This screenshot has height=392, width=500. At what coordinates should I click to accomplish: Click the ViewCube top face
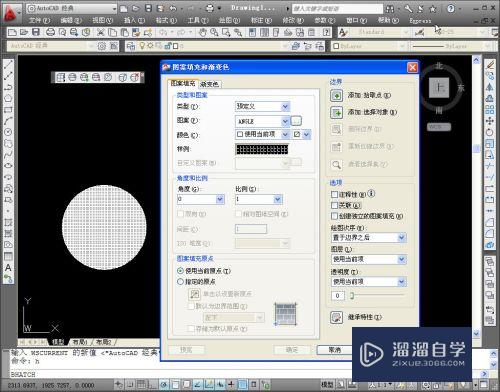point(439,87)
